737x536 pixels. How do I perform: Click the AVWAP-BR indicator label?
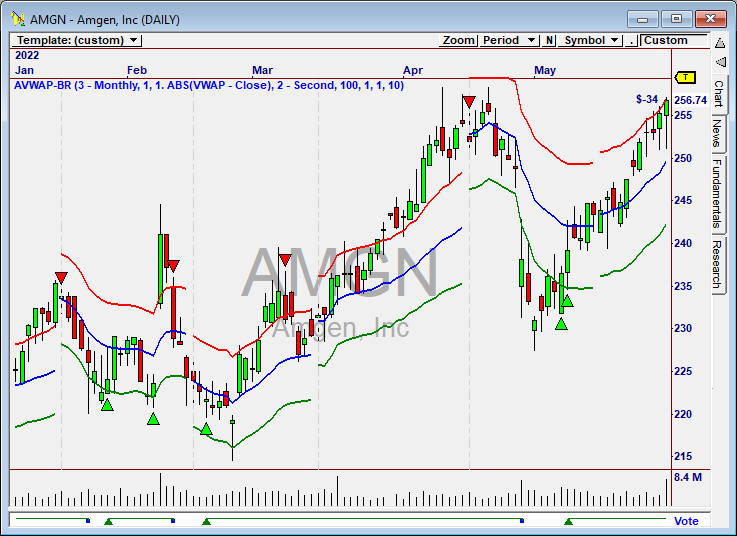[x=209, y=85]
